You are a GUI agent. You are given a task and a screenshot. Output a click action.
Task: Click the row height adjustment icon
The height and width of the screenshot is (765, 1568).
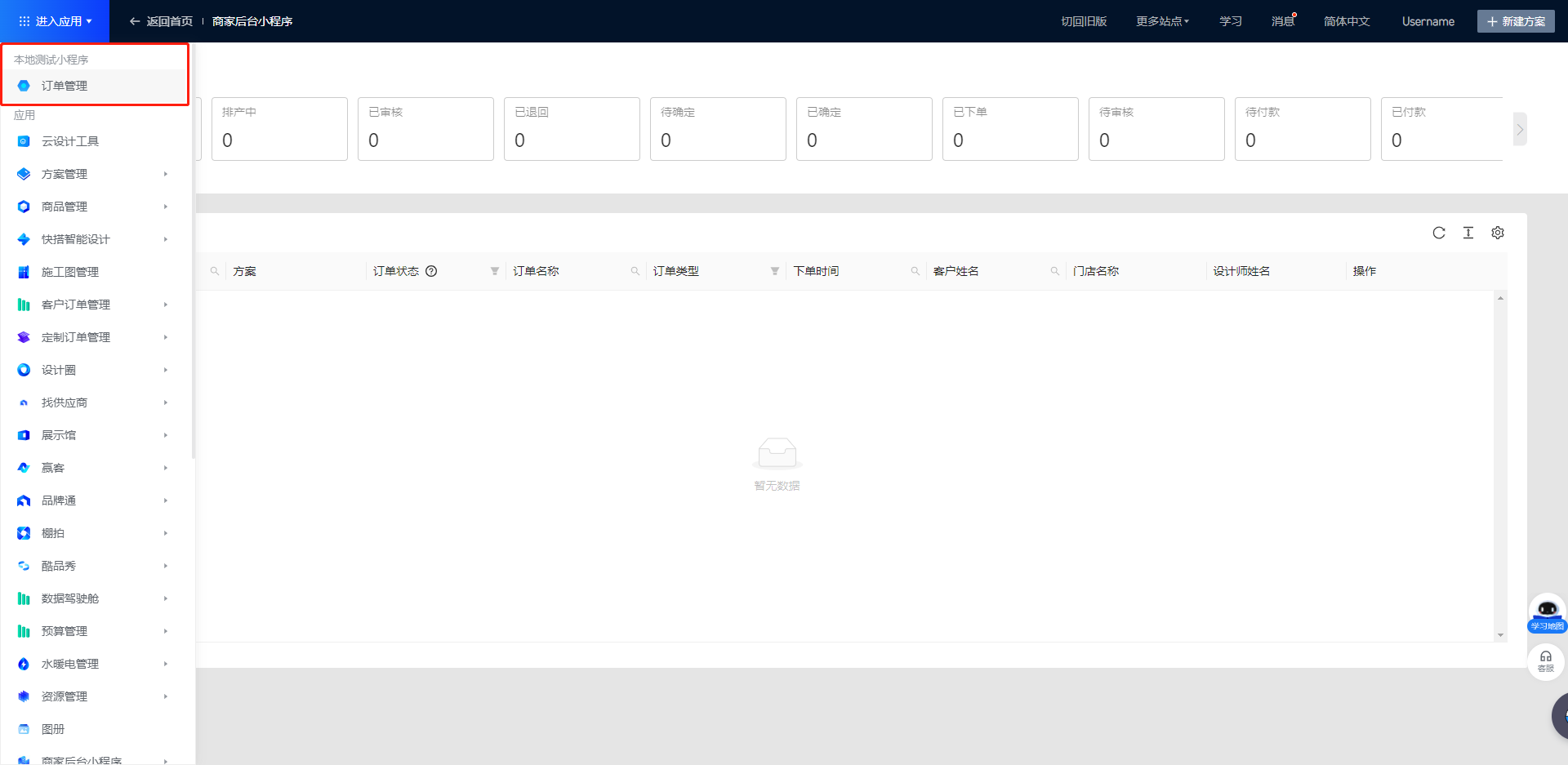point(1468,233)
